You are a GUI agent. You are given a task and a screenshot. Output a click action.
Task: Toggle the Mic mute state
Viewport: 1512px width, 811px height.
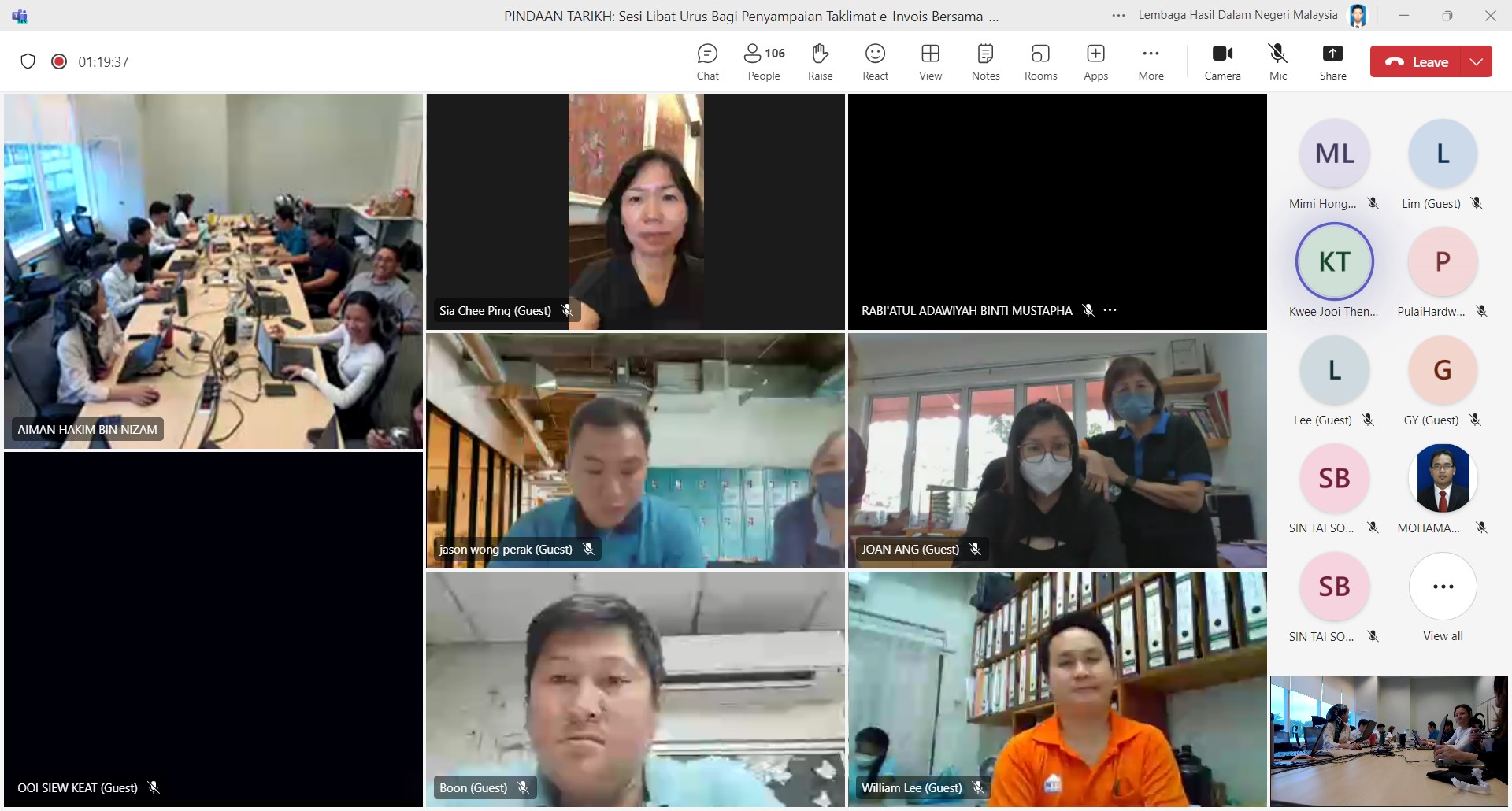tap(1278, 61)
